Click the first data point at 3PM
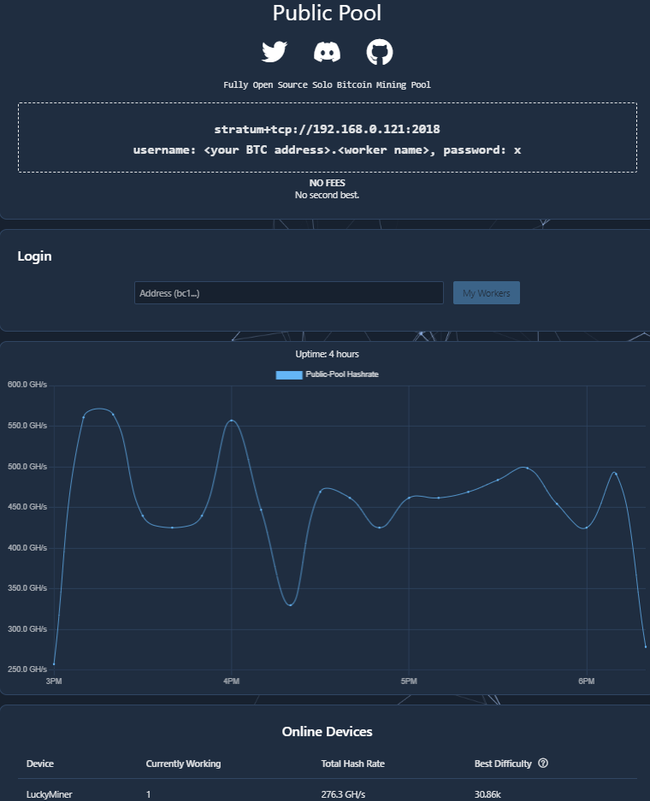The width and height of the screenshot is (650, 801). click(x=54, y=663)
